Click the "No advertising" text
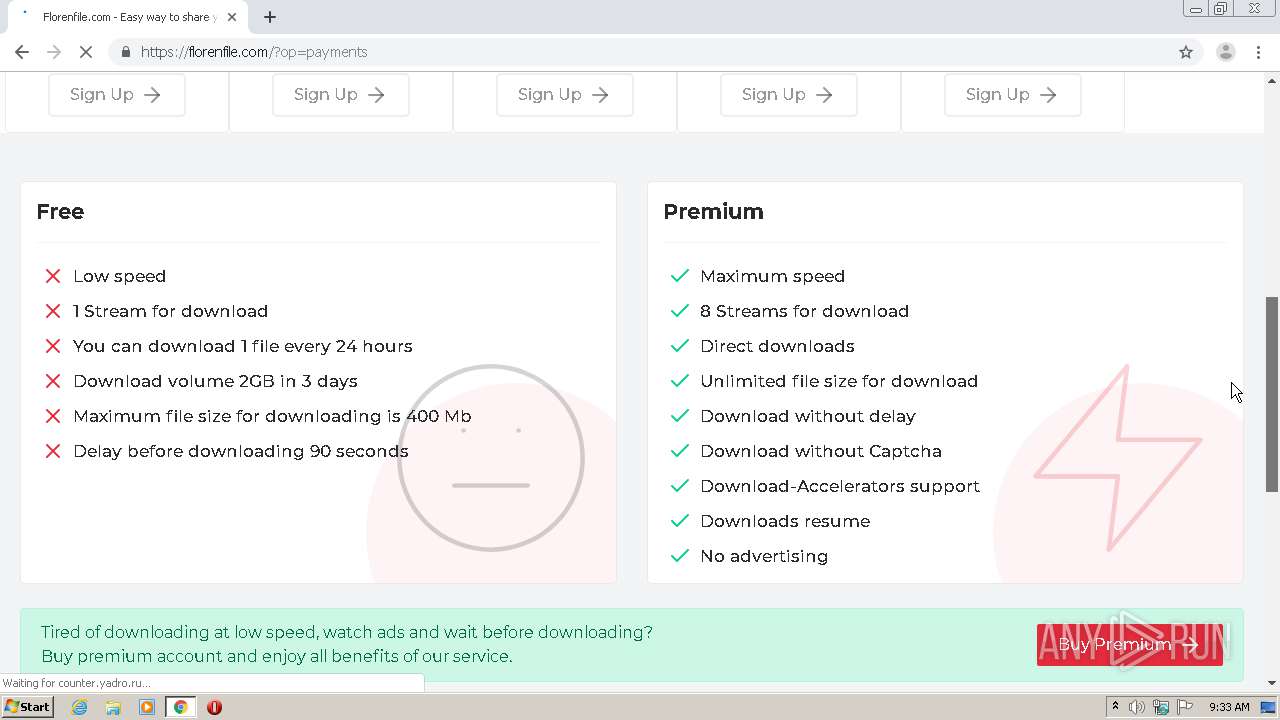Viewport: 1280px width, 720px height. pos(764,556)
